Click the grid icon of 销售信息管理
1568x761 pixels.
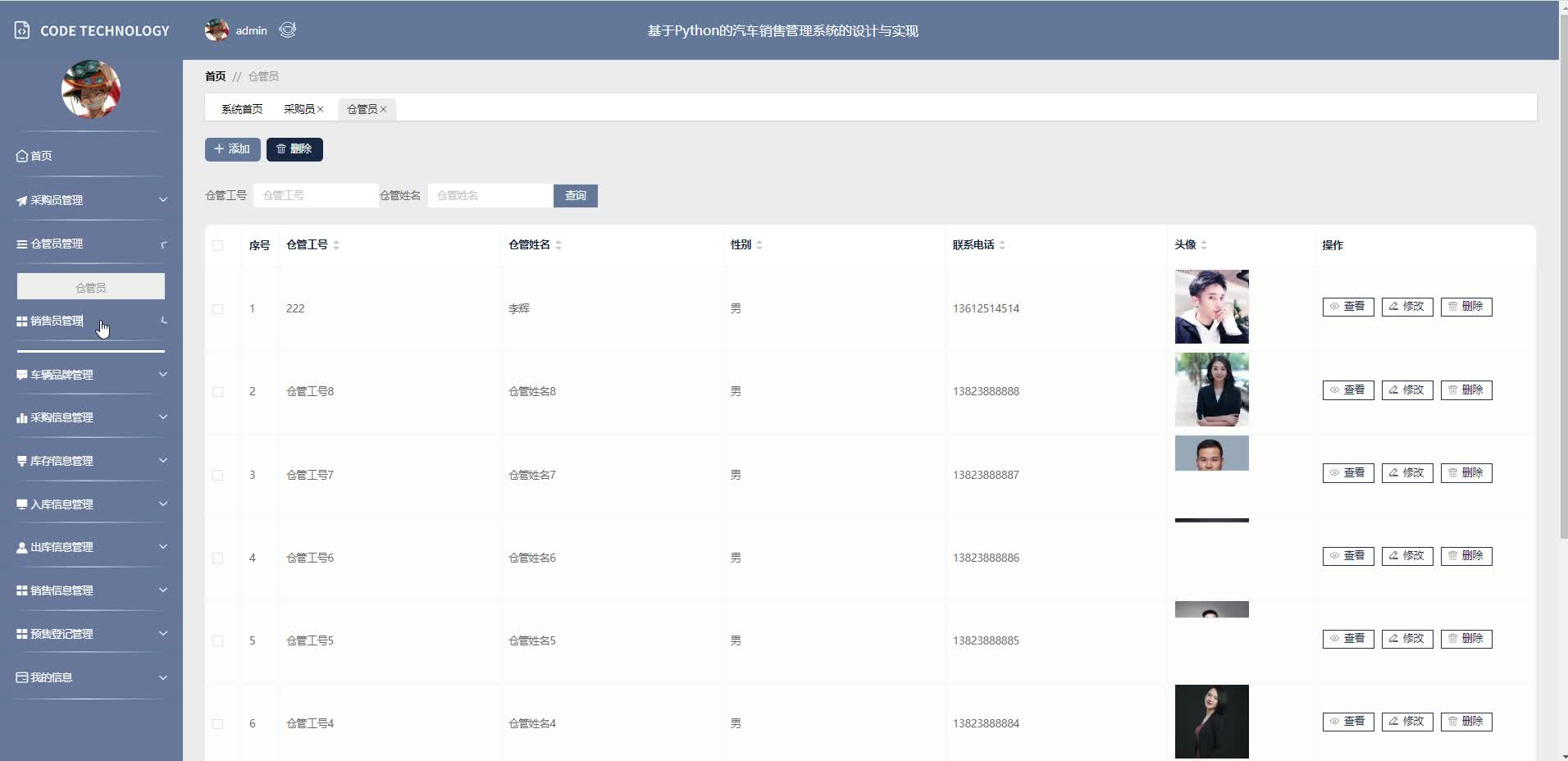[x=22, y=590]
